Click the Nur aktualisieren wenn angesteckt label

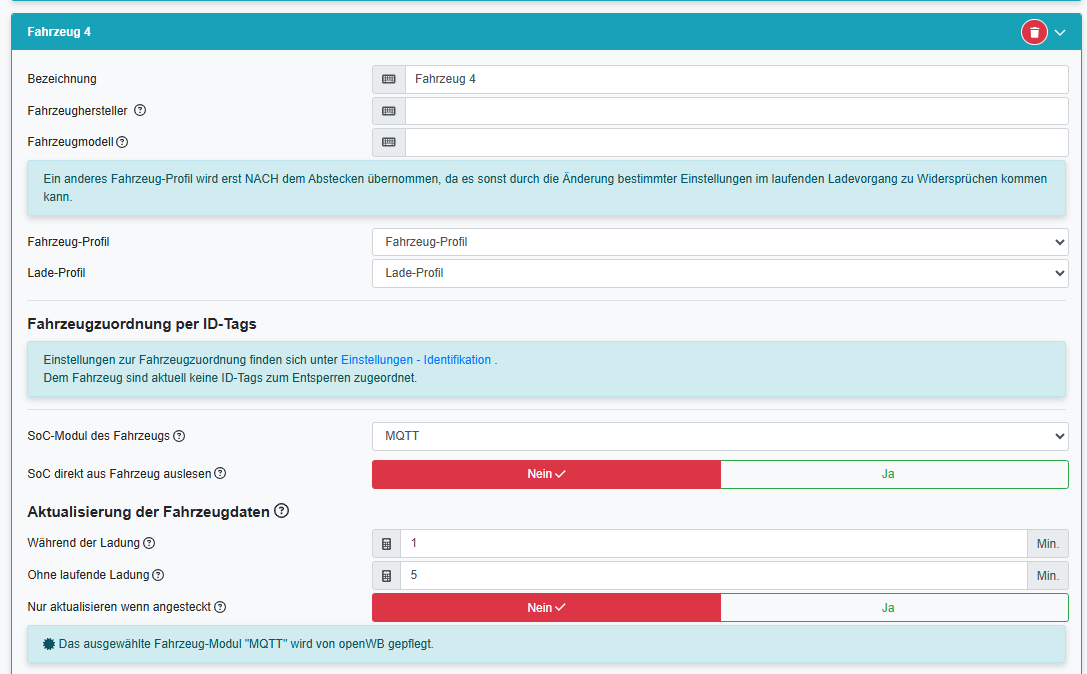119,607
